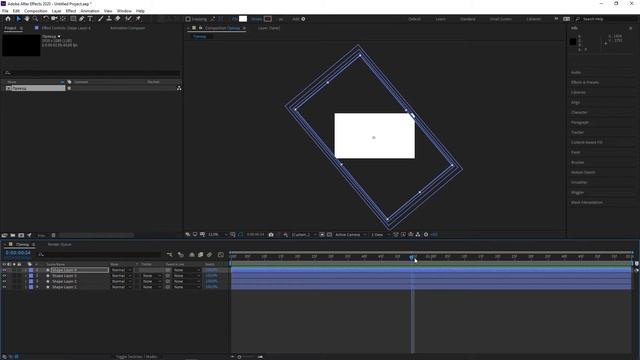Select the Rectangle shape tool
The height and width of the screenshot is (360, 640).
click(x=73, y=19)
